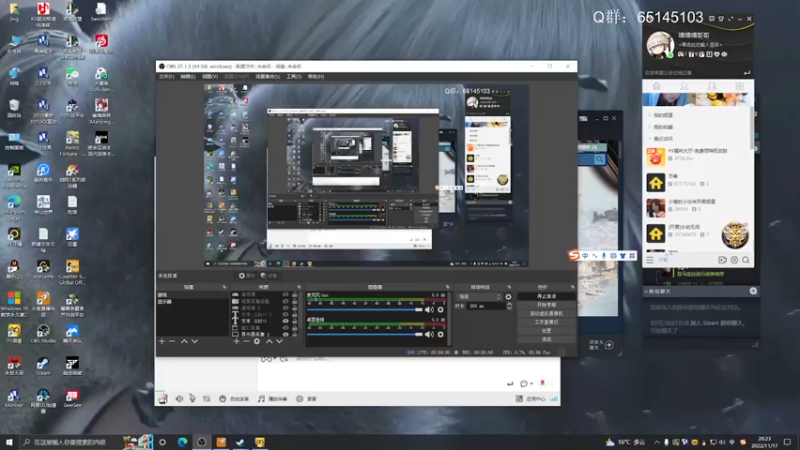Toggle lock on 显示器采集 2 source
800x450 pixels.
click(x=294, y=334)
